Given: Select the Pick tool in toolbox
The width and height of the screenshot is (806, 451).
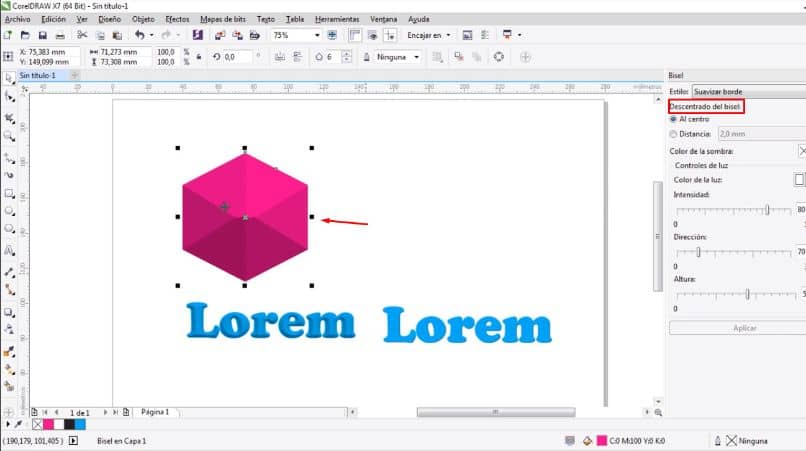Looking at the screenshot, I should pos(9,78).
